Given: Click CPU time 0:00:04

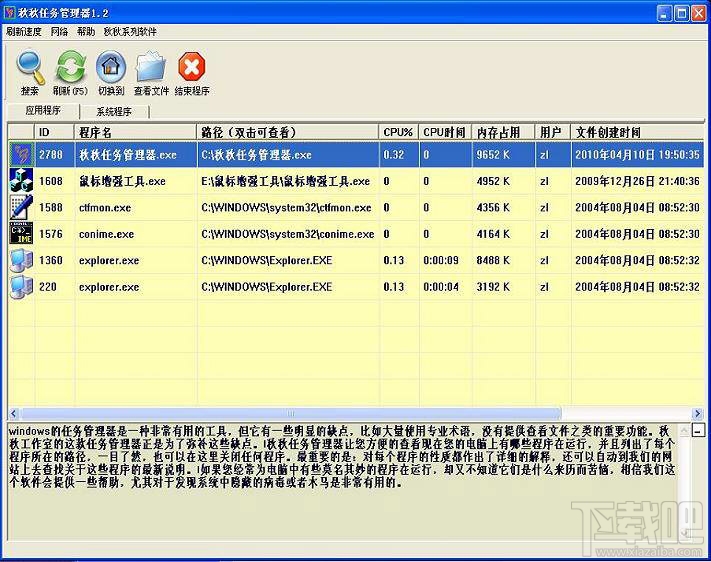Looking at the screenshot, I should pos(441,287).
